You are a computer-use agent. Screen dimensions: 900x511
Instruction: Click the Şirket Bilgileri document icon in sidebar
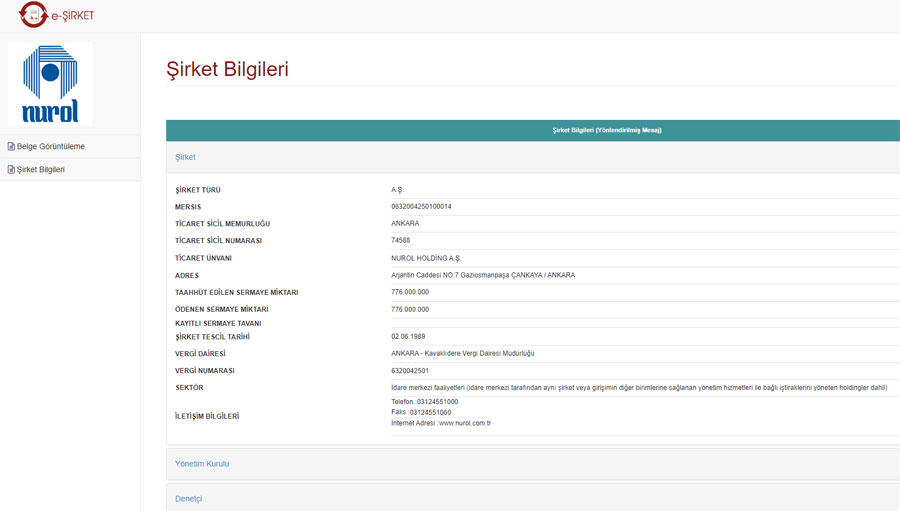[x=11, y=169]
